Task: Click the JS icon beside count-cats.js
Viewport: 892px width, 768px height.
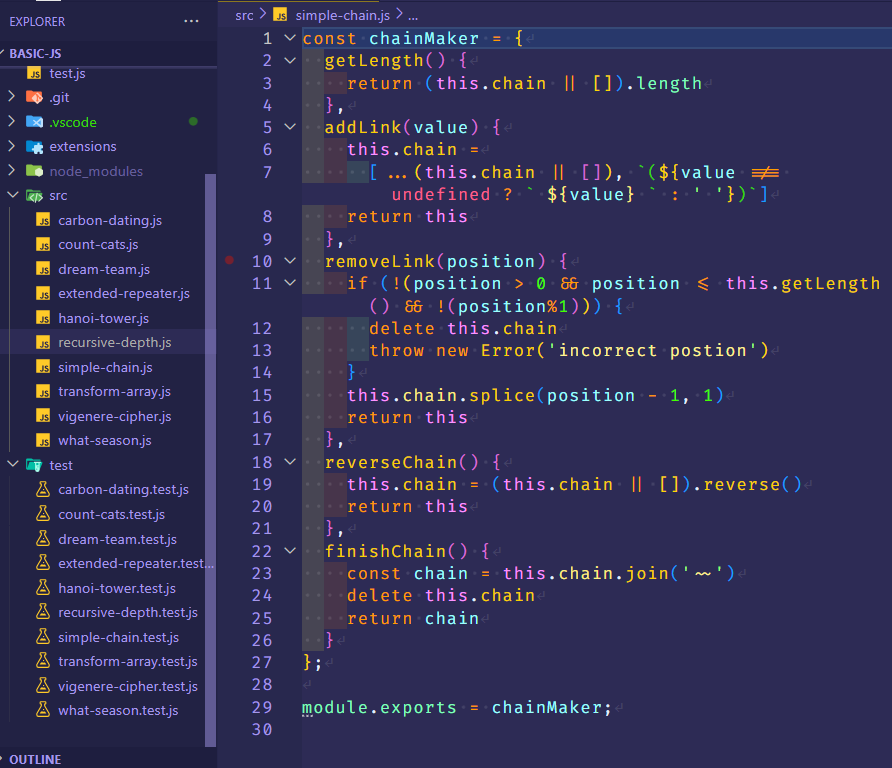Action: [x=43, y=245]
